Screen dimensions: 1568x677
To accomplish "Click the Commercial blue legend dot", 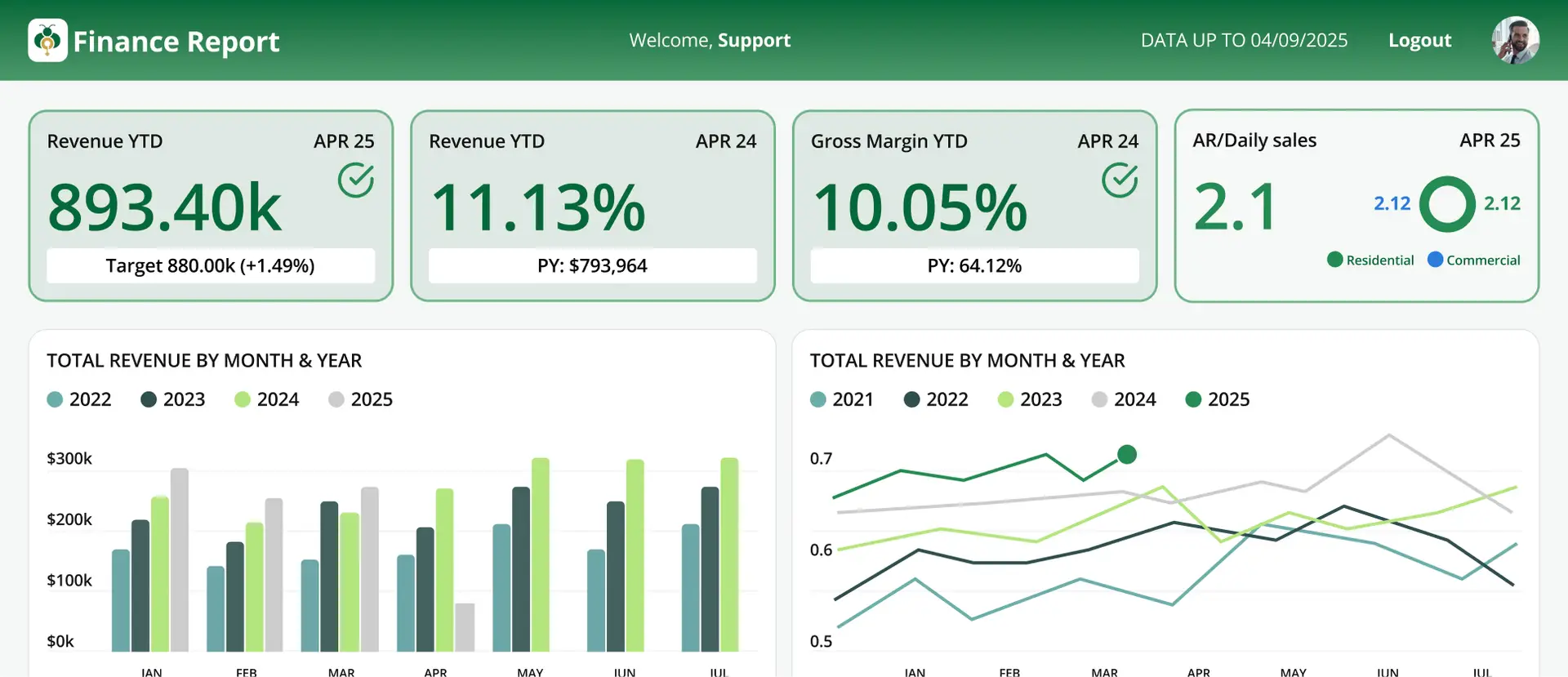I will (x=1435, y=260).
